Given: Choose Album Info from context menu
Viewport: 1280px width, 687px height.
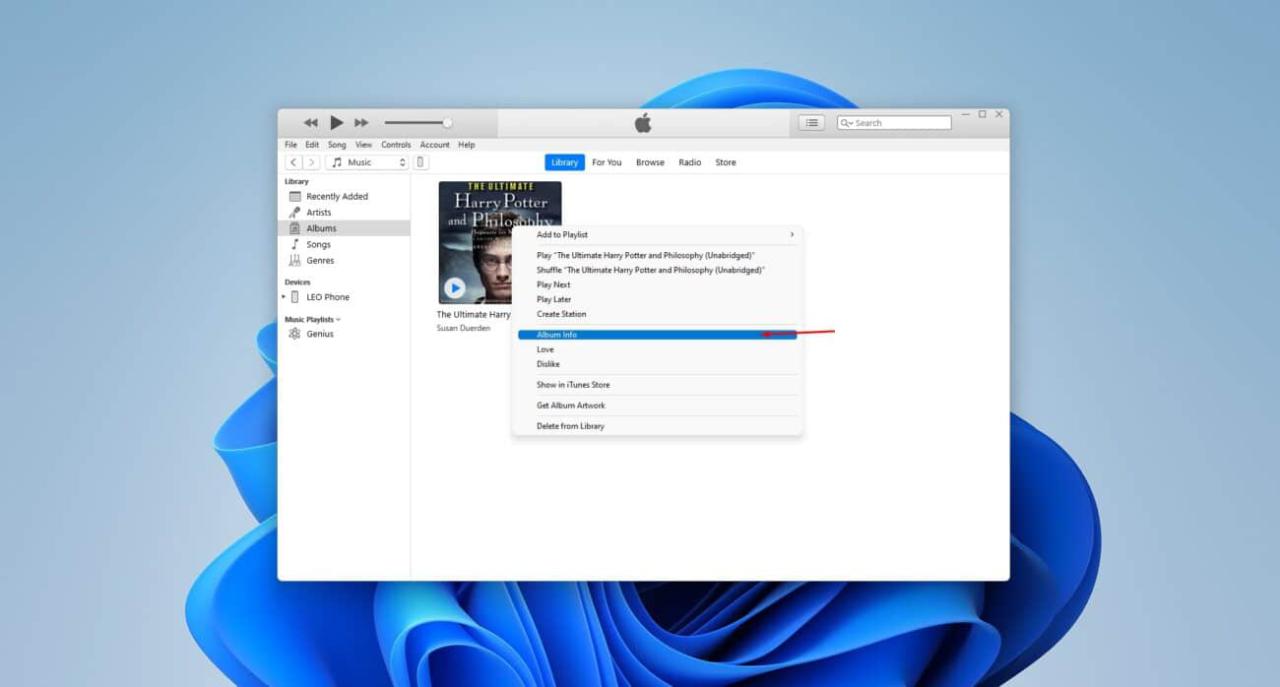Looking at the screenshot, I should click(657, 335).
